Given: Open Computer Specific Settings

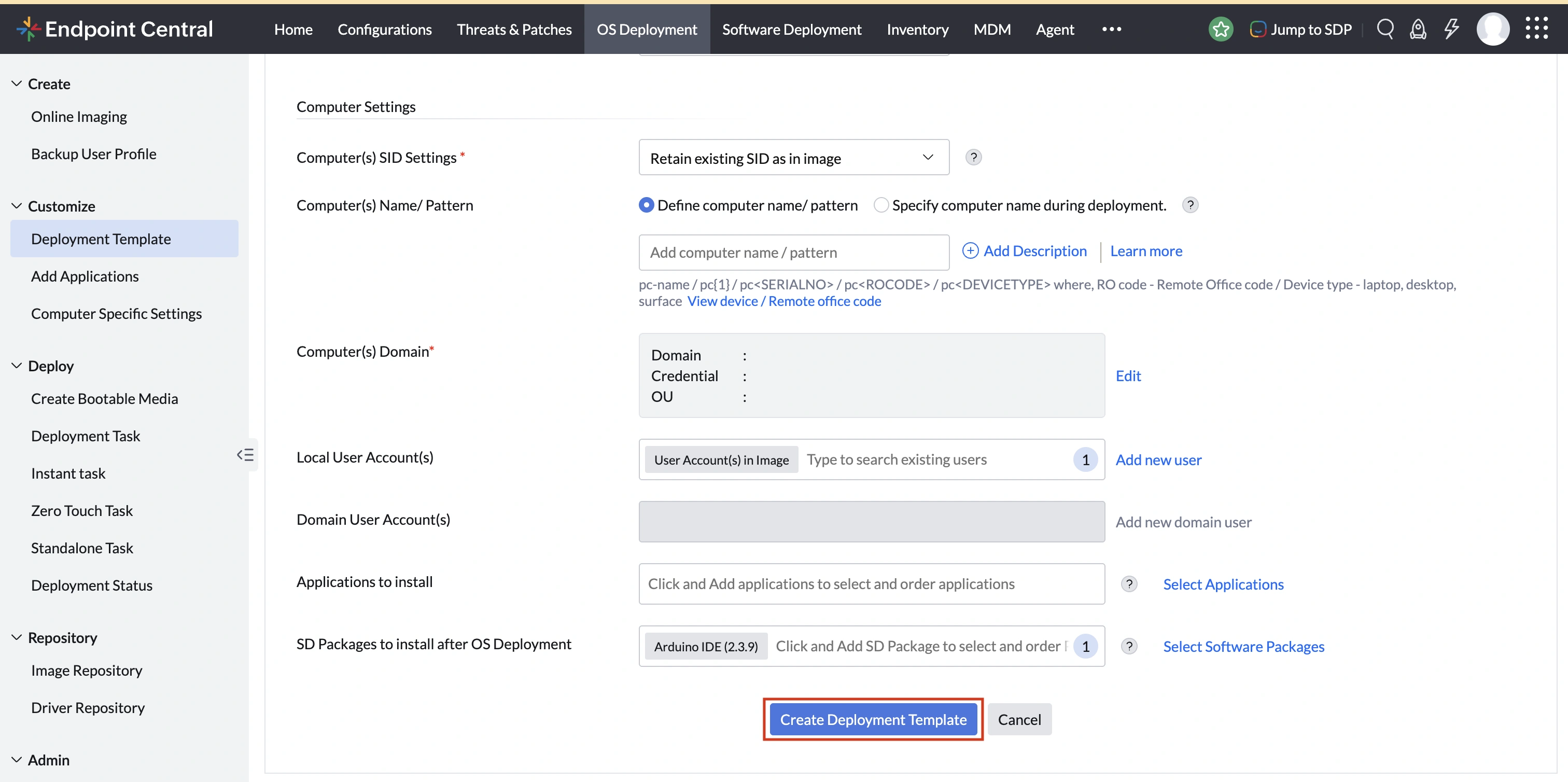Looking at the screenshot, I should click(116, 313).
